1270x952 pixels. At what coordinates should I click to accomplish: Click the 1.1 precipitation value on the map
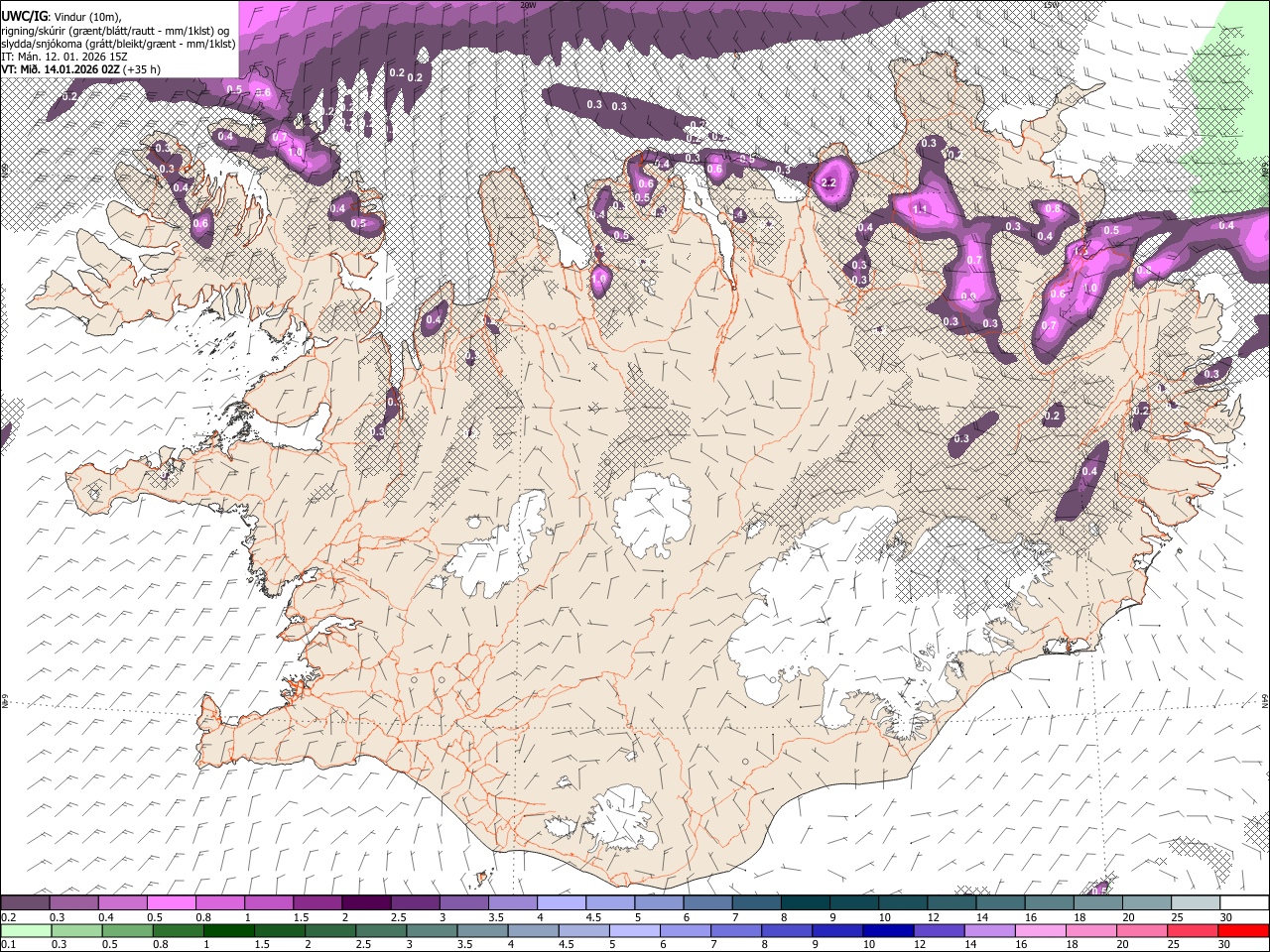tap(920, 209)
